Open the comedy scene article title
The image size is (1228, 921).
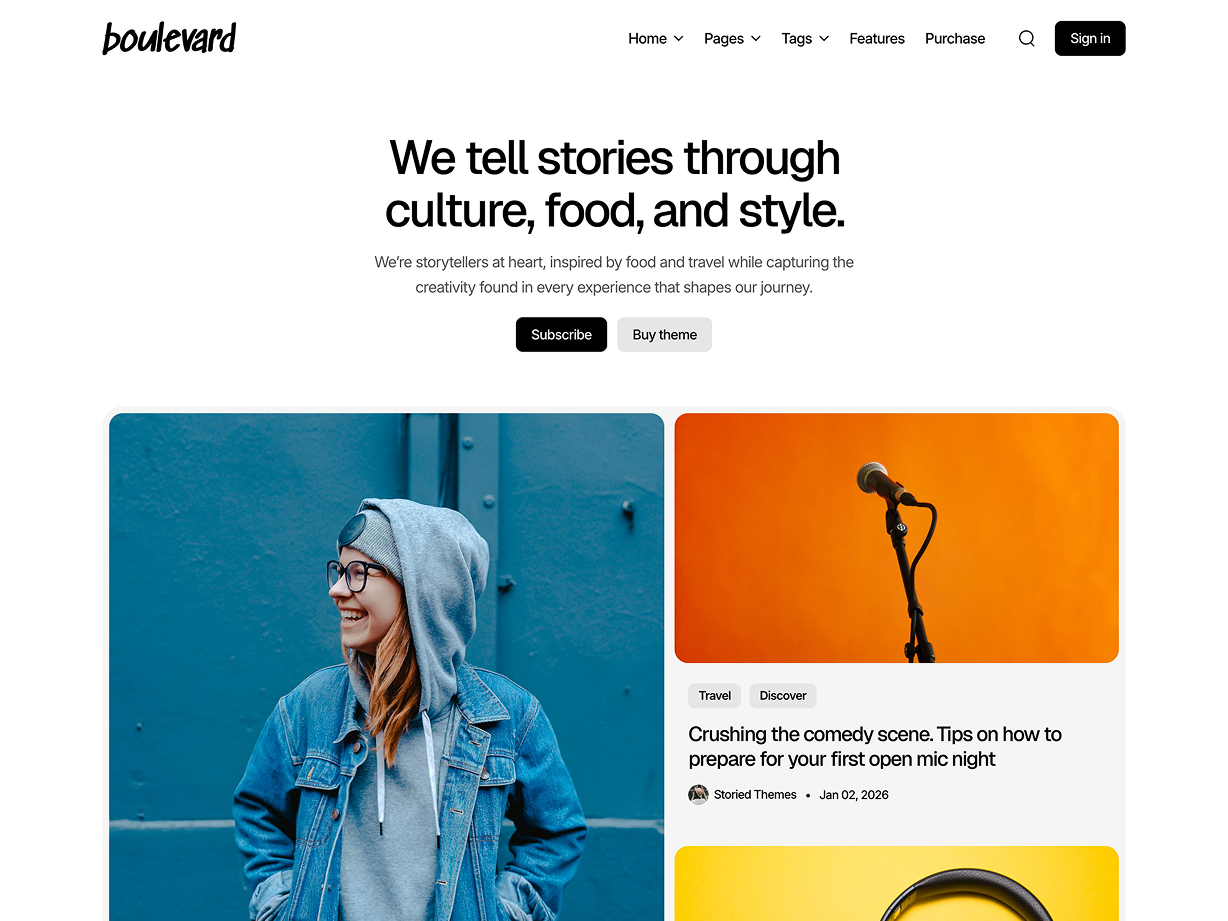point(875,746)
